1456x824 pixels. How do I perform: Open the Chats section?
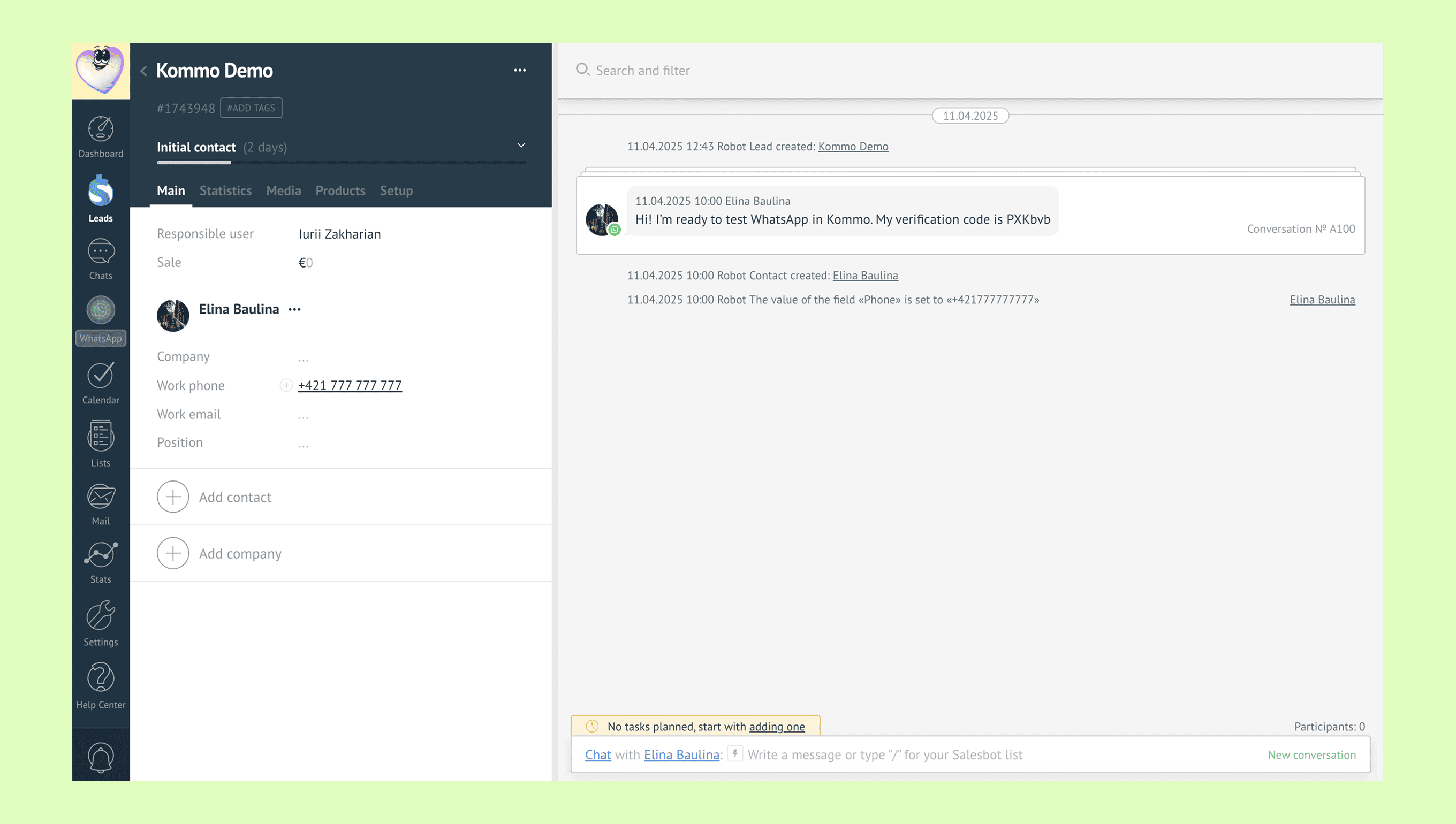click(x=101, y=259)
